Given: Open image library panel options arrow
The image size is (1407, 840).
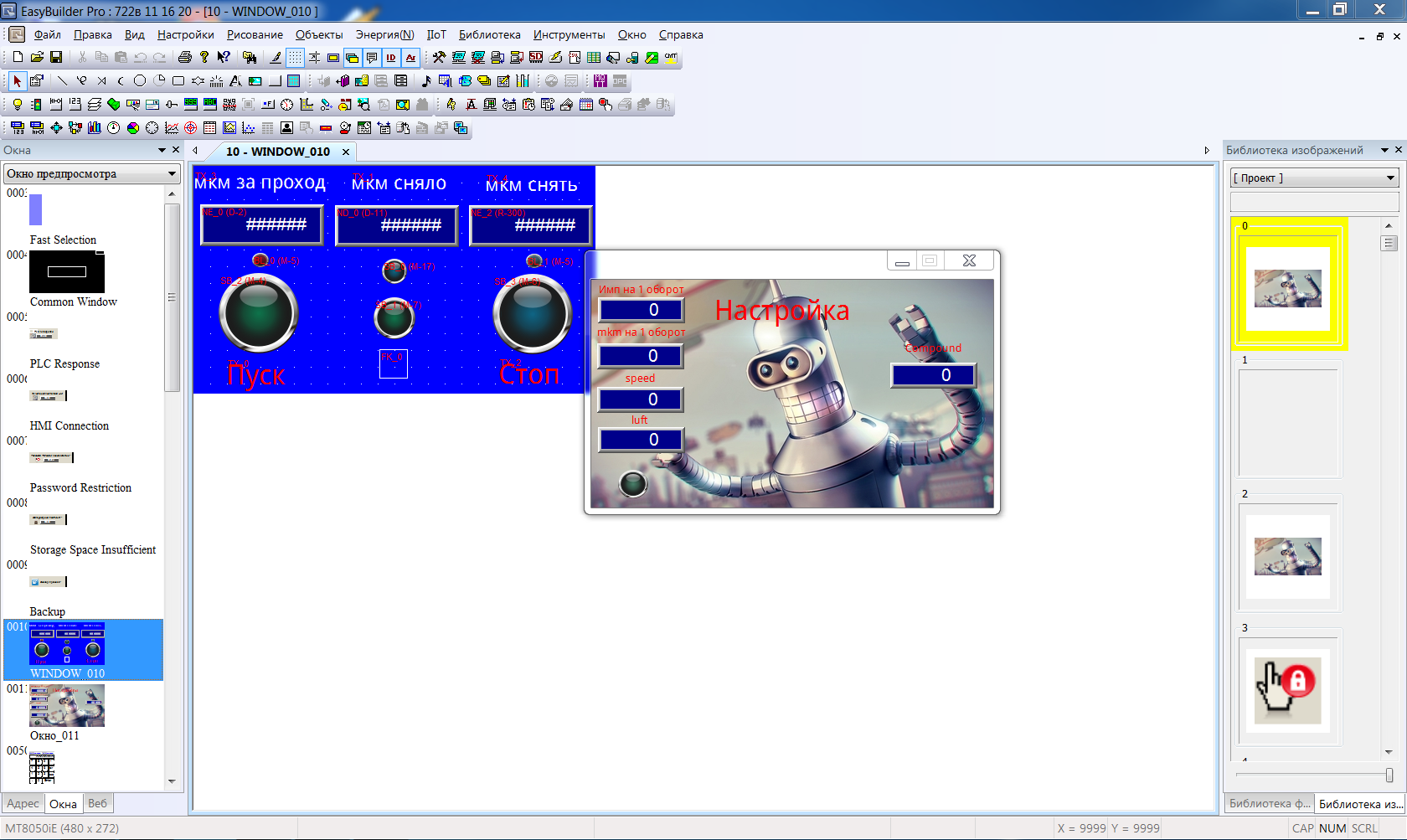Looking at the screenshot, I should point(1385,150).
